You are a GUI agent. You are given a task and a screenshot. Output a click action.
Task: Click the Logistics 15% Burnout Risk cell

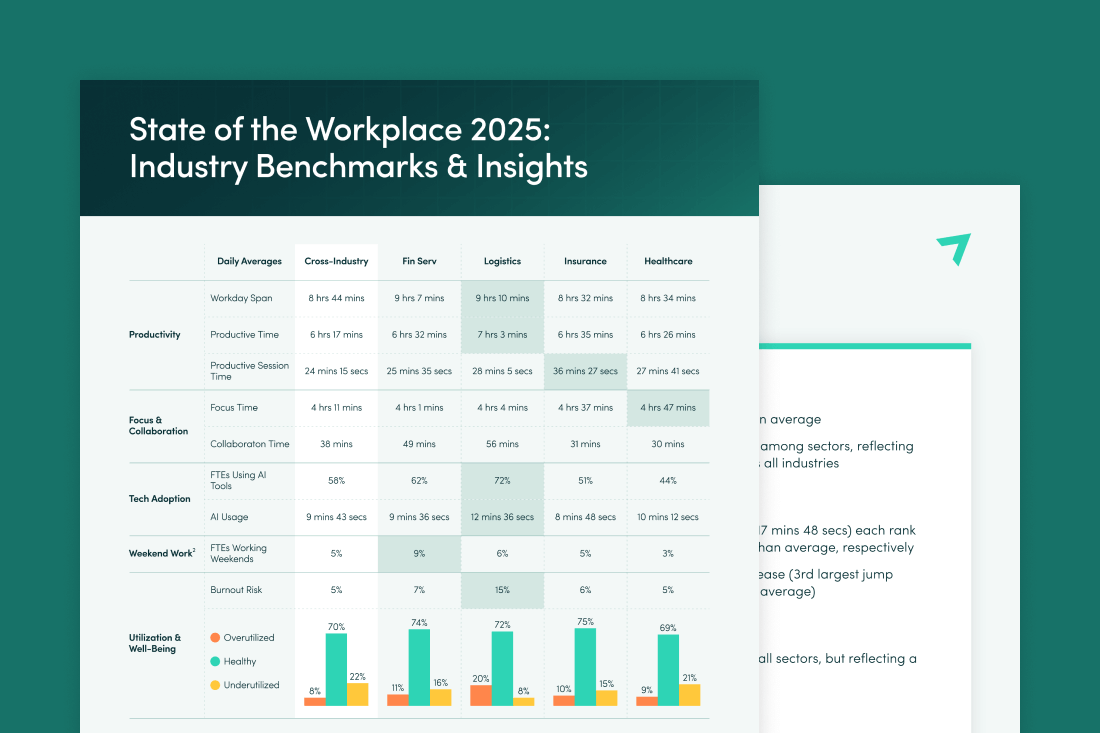coord(502,590)
